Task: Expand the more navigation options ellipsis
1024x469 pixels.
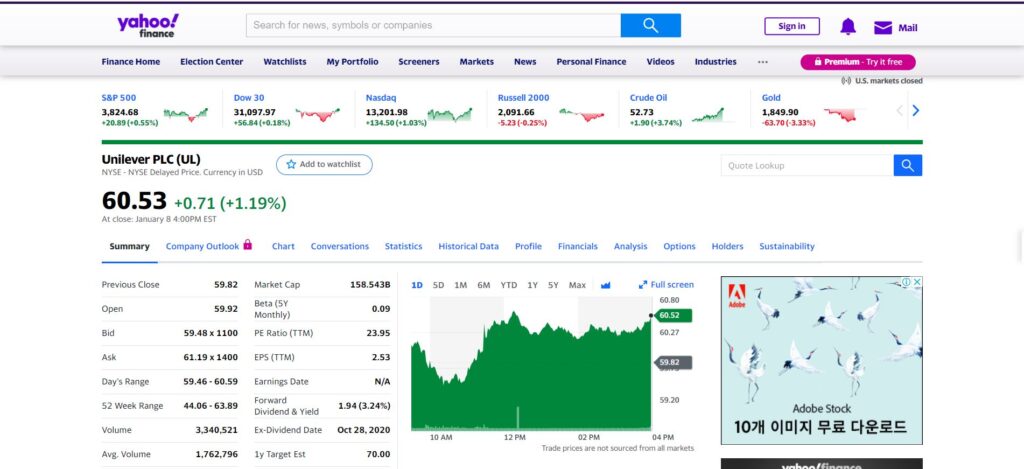Action: tap(763, 62)
